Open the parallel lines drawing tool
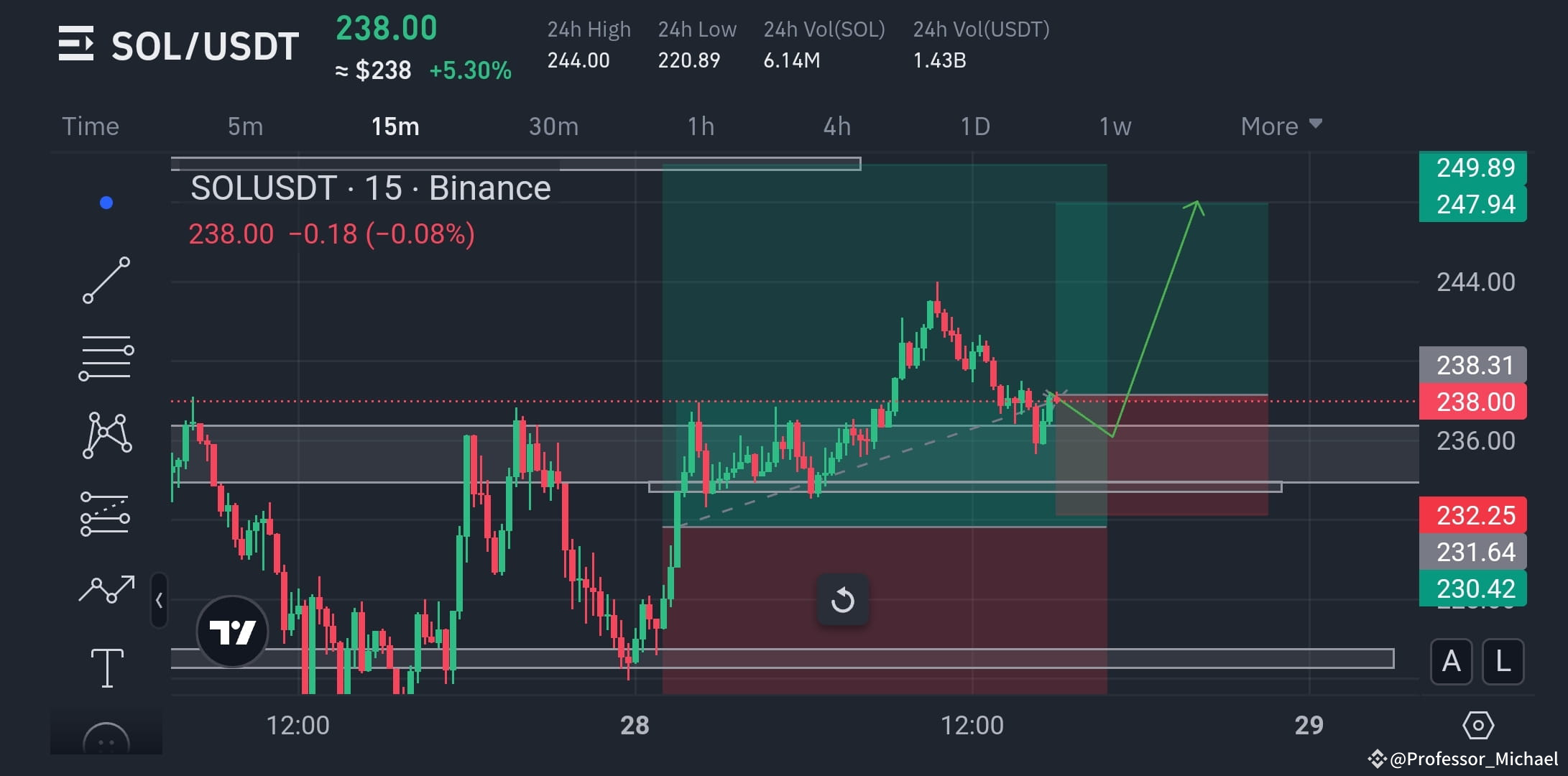1568x776 pixels. 106,356
